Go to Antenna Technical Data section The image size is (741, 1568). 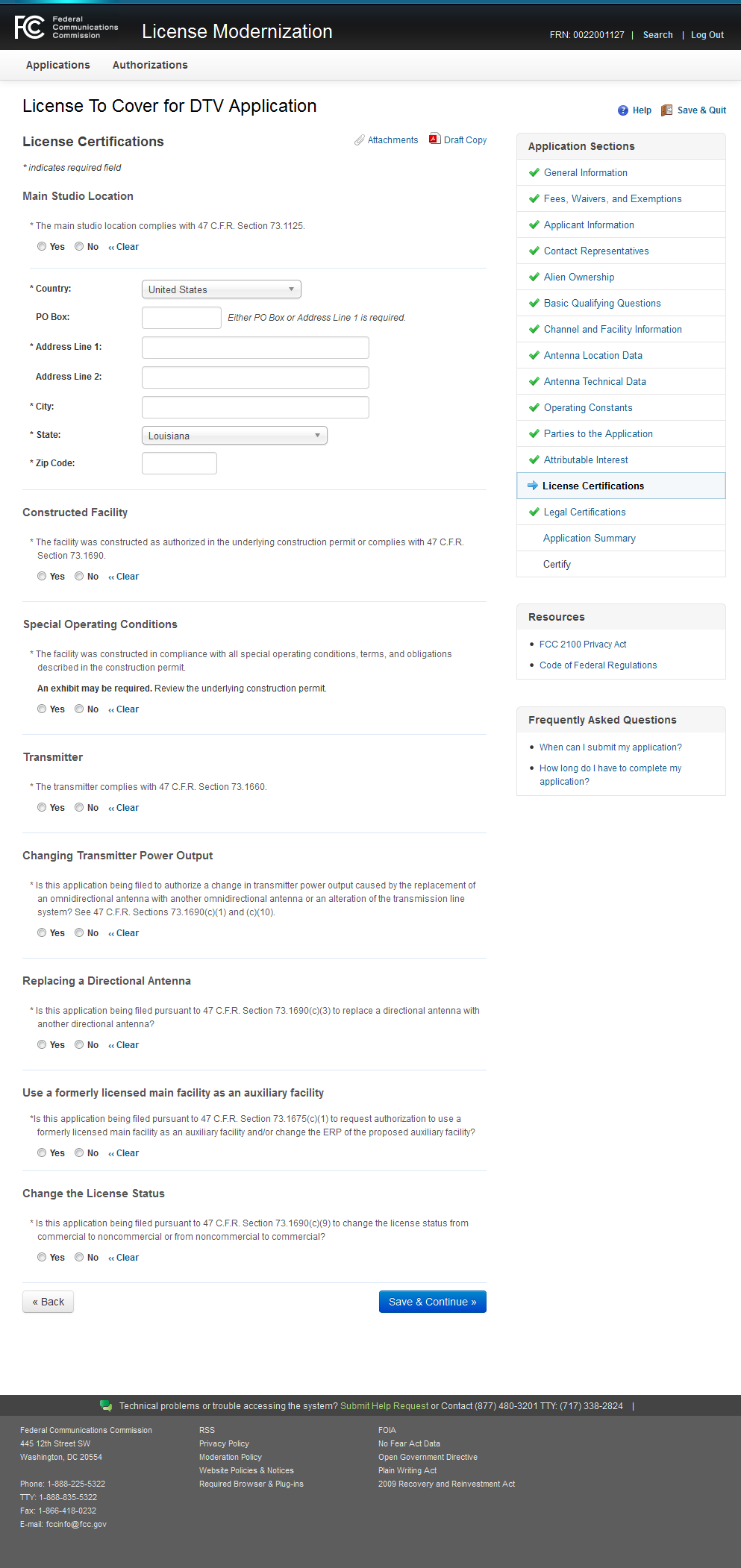tap(595, 381)
